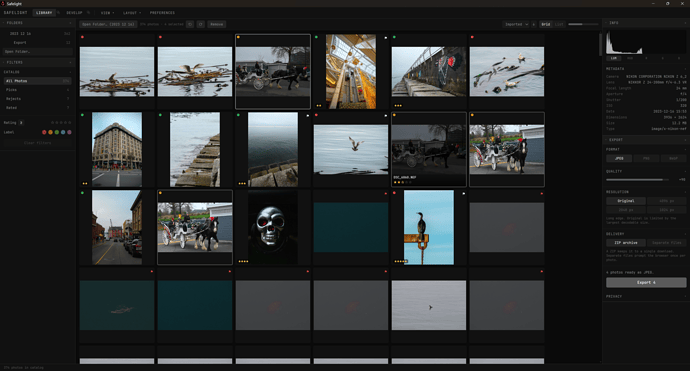Image resolution: width=690 pixels, height=371 pixels.
Task: Collapse the Export panel
Action: click(646, 140)
